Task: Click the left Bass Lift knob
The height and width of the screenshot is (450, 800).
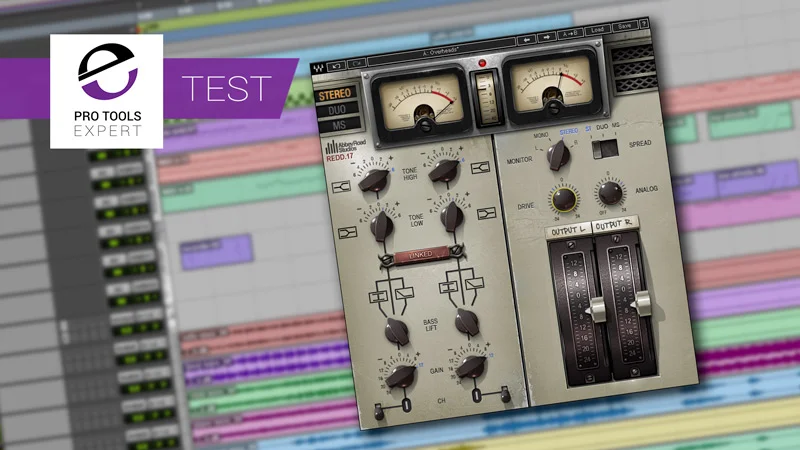Action: (396, 332)
